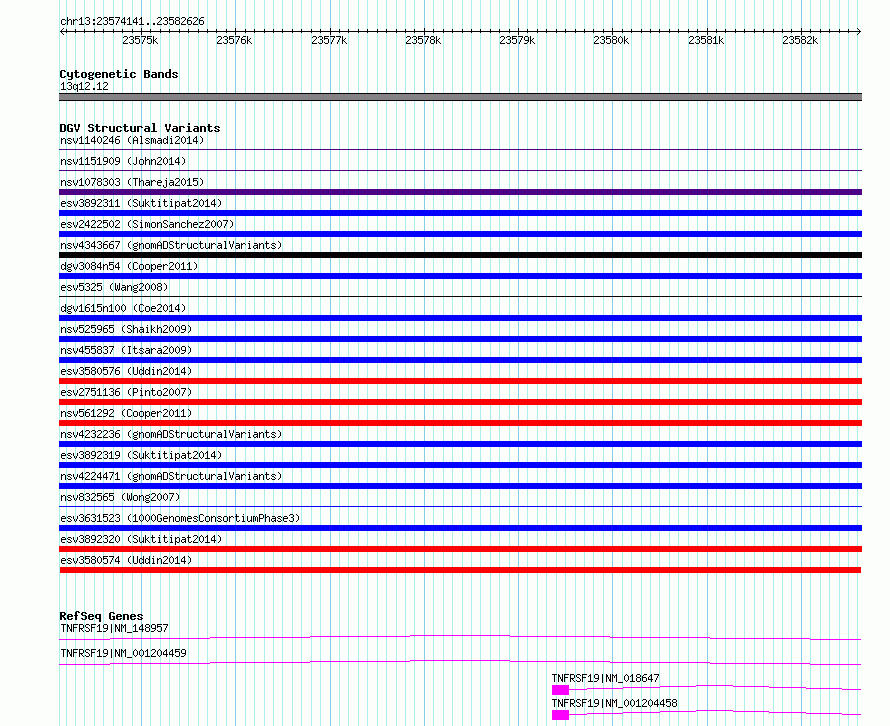Open variant esv3580576 (Uddin2014)

pyautogui.click(x=126, y=371)
